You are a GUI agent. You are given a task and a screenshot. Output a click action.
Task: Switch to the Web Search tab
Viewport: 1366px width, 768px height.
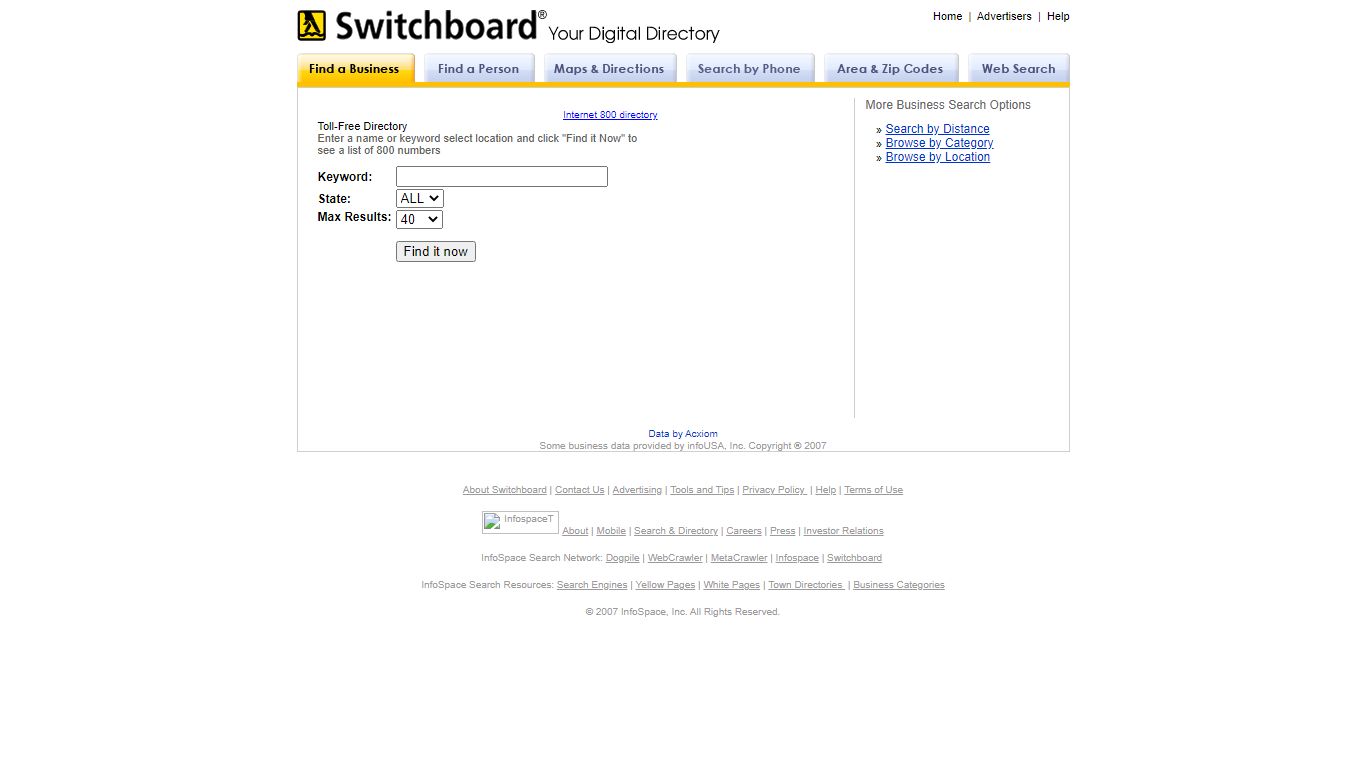[1018, 68]
